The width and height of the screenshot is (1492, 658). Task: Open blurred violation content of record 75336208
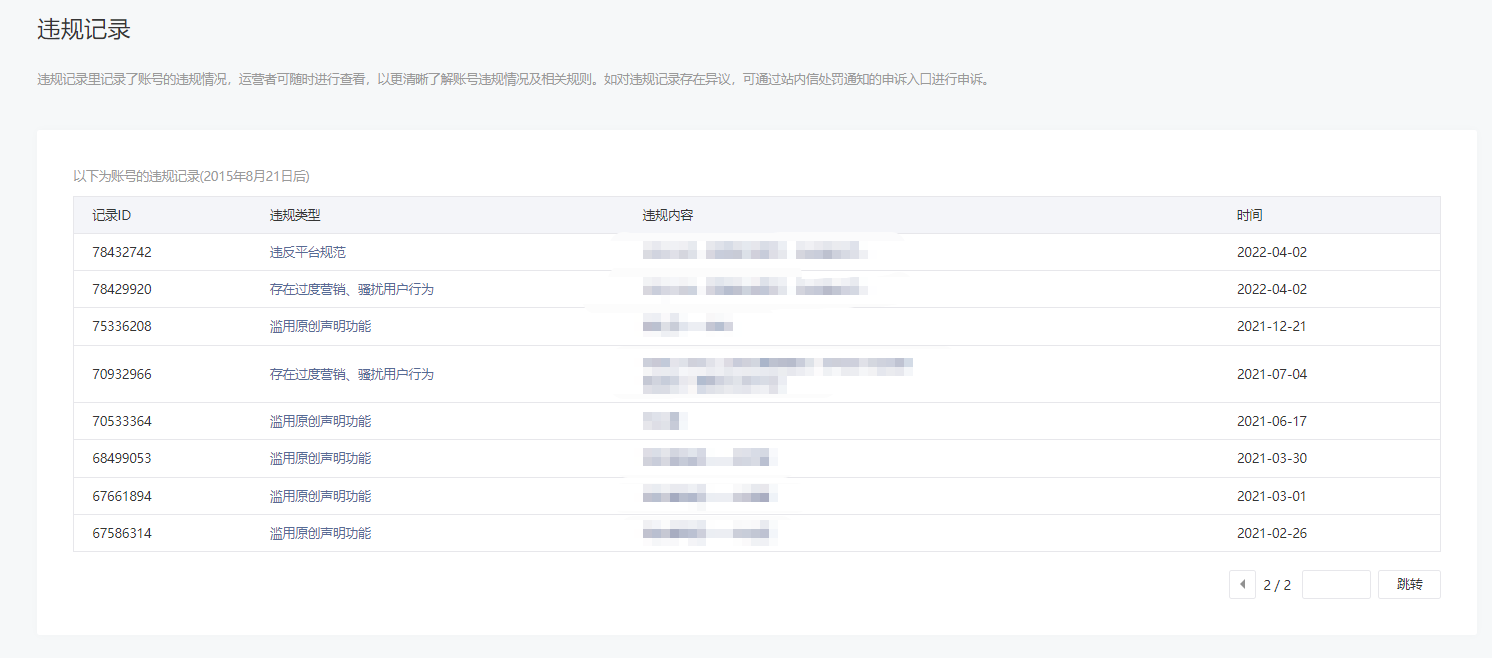pyautogui.click(x=688, y=326)
